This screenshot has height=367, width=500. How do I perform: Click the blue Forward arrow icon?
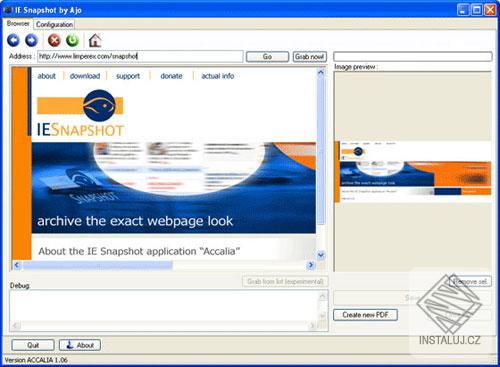point(32,40)
